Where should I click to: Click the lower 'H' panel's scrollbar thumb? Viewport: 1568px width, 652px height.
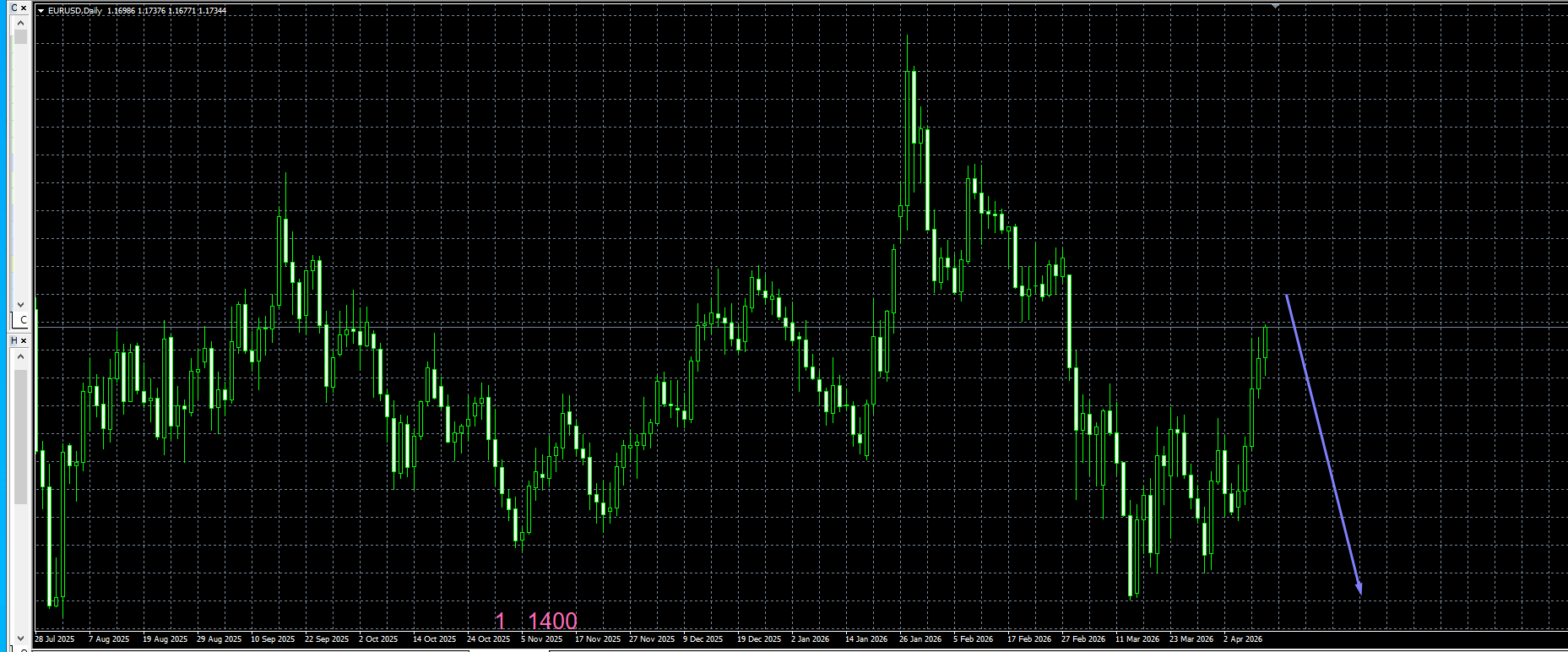21,437
